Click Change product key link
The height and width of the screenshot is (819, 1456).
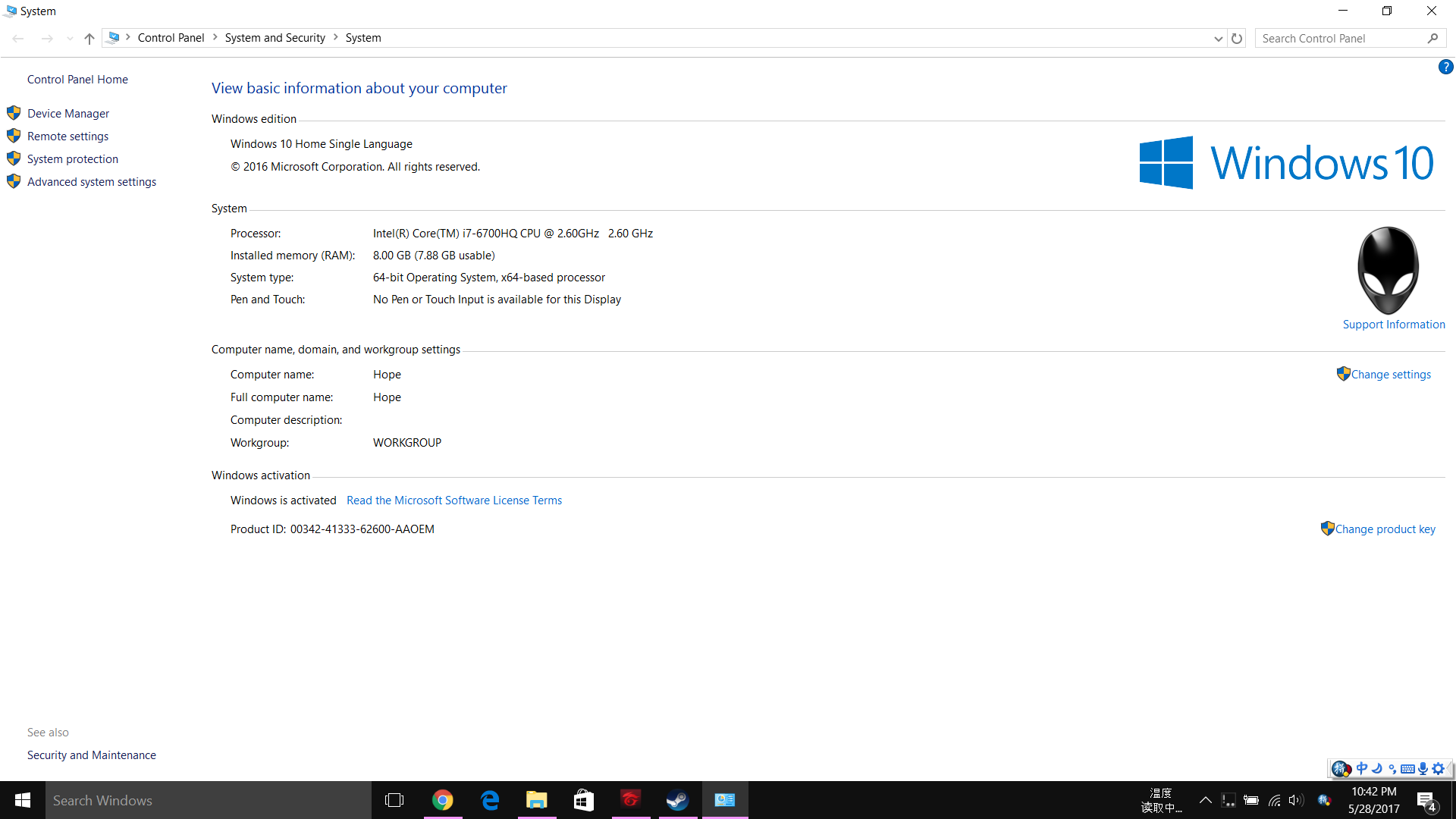1385,529
